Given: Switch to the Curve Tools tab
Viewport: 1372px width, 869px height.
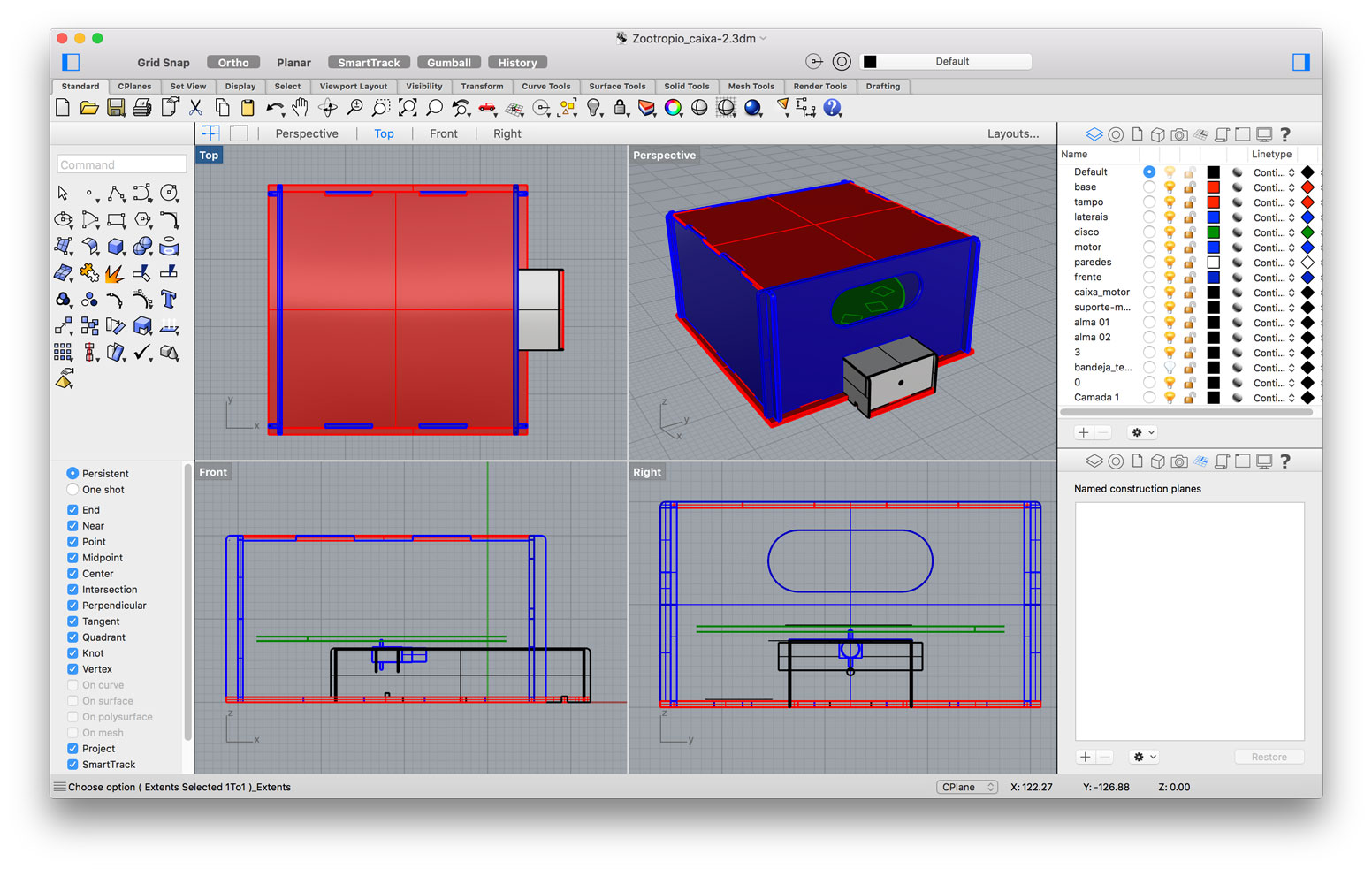Looking at the screenshot, I should click(545, 87).
